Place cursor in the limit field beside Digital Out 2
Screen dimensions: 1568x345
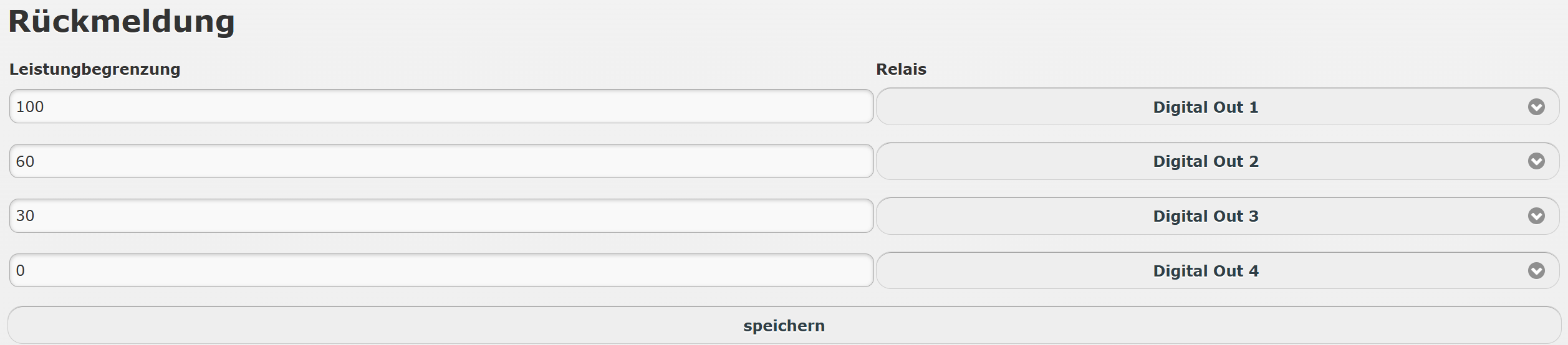(x=441, y=161)
